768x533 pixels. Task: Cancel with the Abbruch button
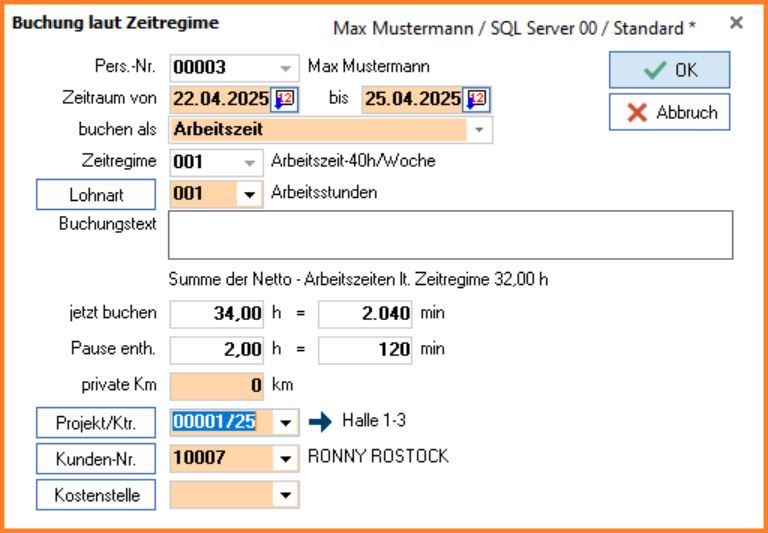point(669,112)
